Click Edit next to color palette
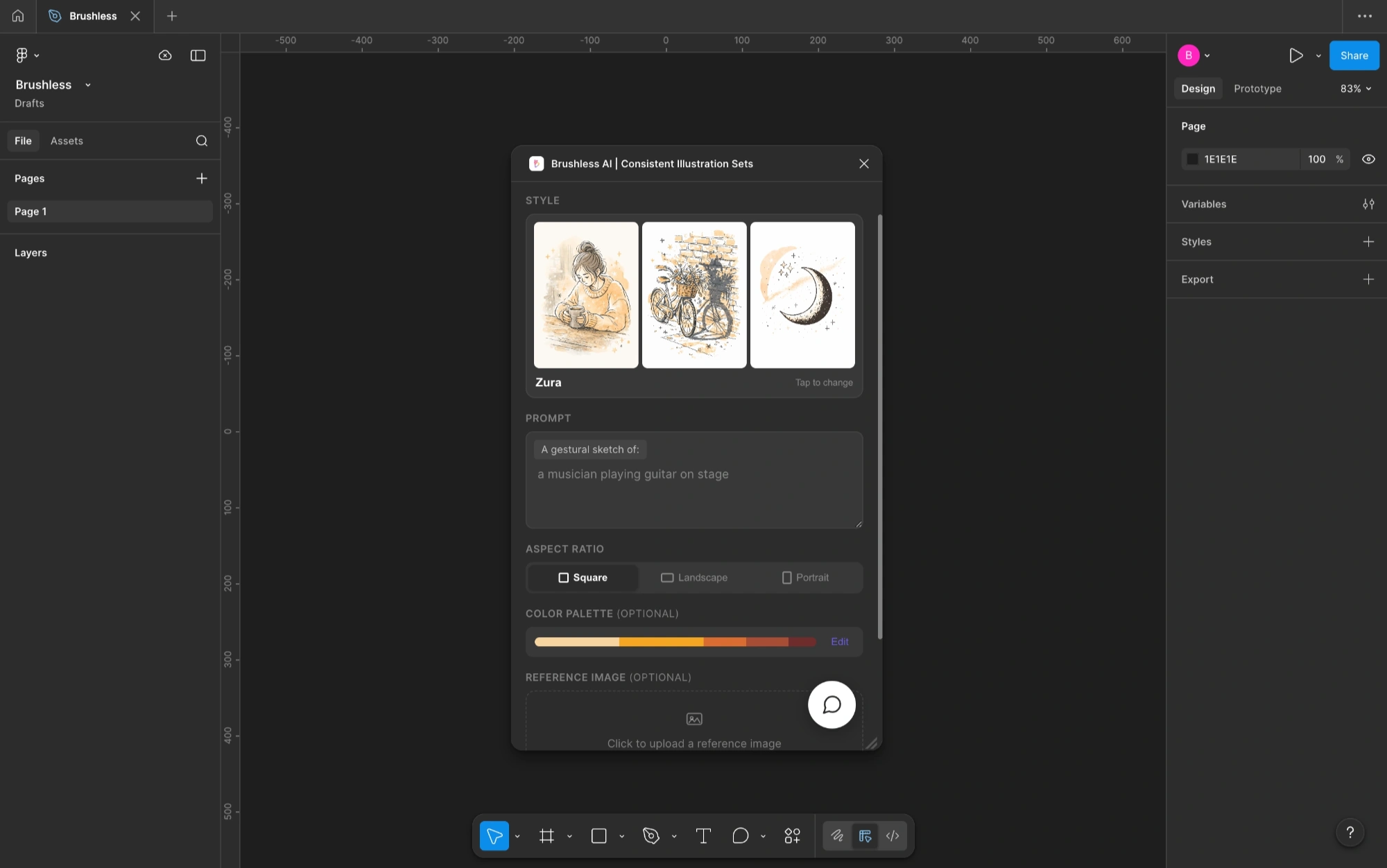The height and width of the screenshot is (868, 1387). (x=839, y=641)
